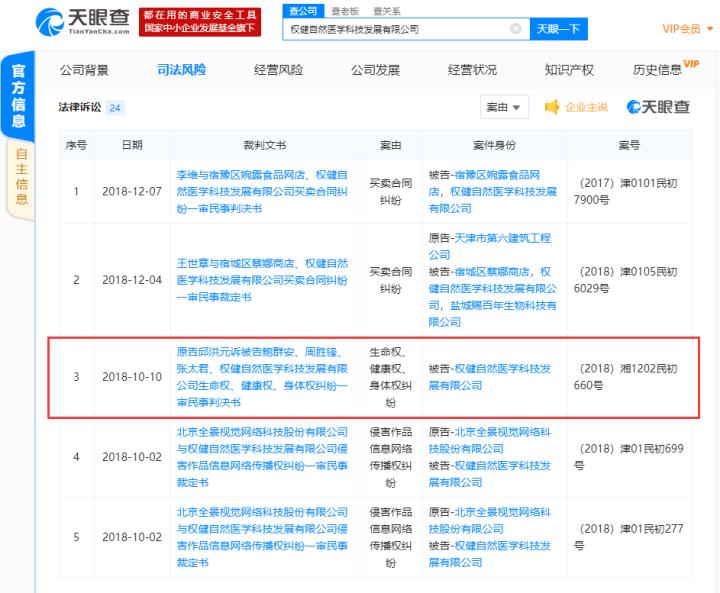Switch to the 查关系 search tab
Image resolution: width=720 pixels, height=593 pixels.
click(x=387, y=11)
